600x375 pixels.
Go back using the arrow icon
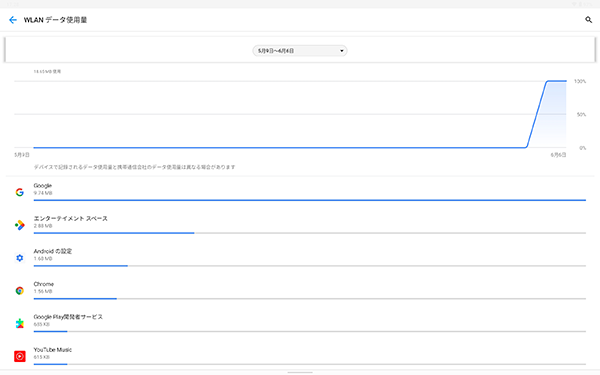13,20
